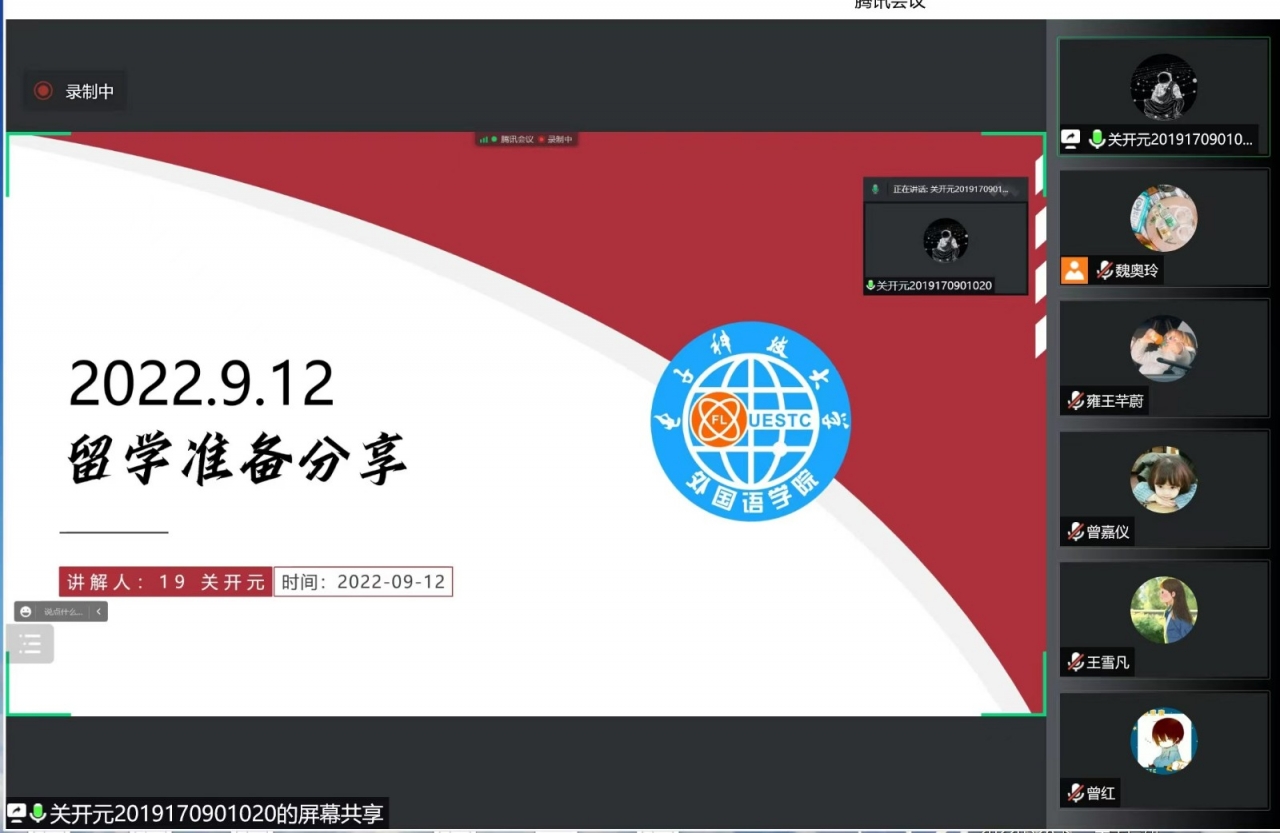Select 王雪凡's participant avatar

tap(1163, 610)
